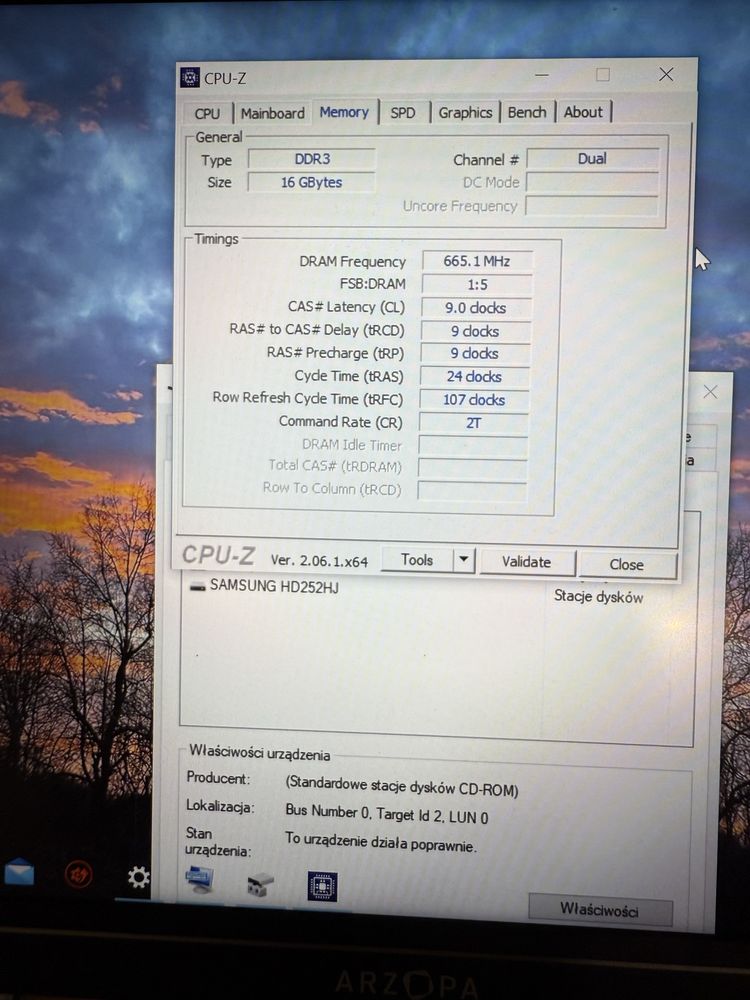Click the computer monitor taskbar icon
The height and width of the screenshot is (1000, 750).
(200, 879)
